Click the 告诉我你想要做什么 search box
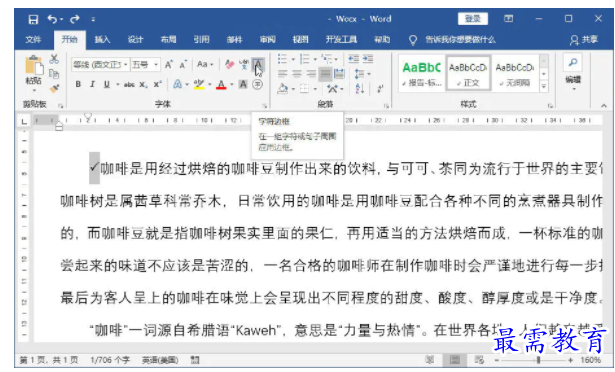Screen dimensions: 615x372 click(x=460, y=40)
